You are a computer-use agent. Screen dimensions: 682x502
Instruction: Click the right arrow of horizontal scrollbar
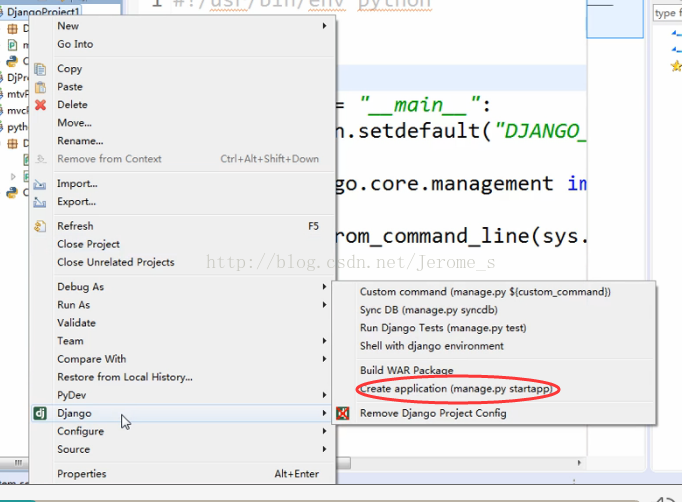pos(579,463)
